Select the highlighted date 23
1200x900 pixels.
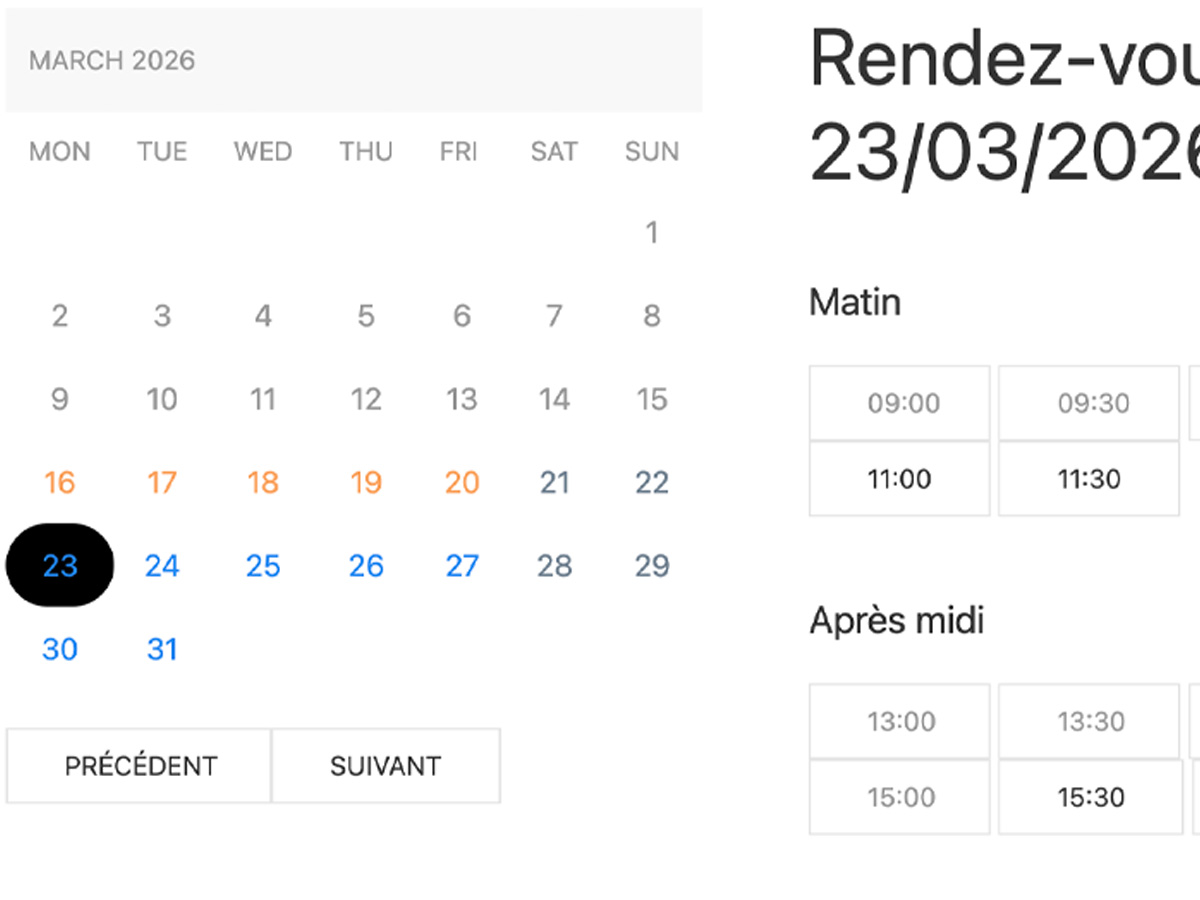click(59, 566)
